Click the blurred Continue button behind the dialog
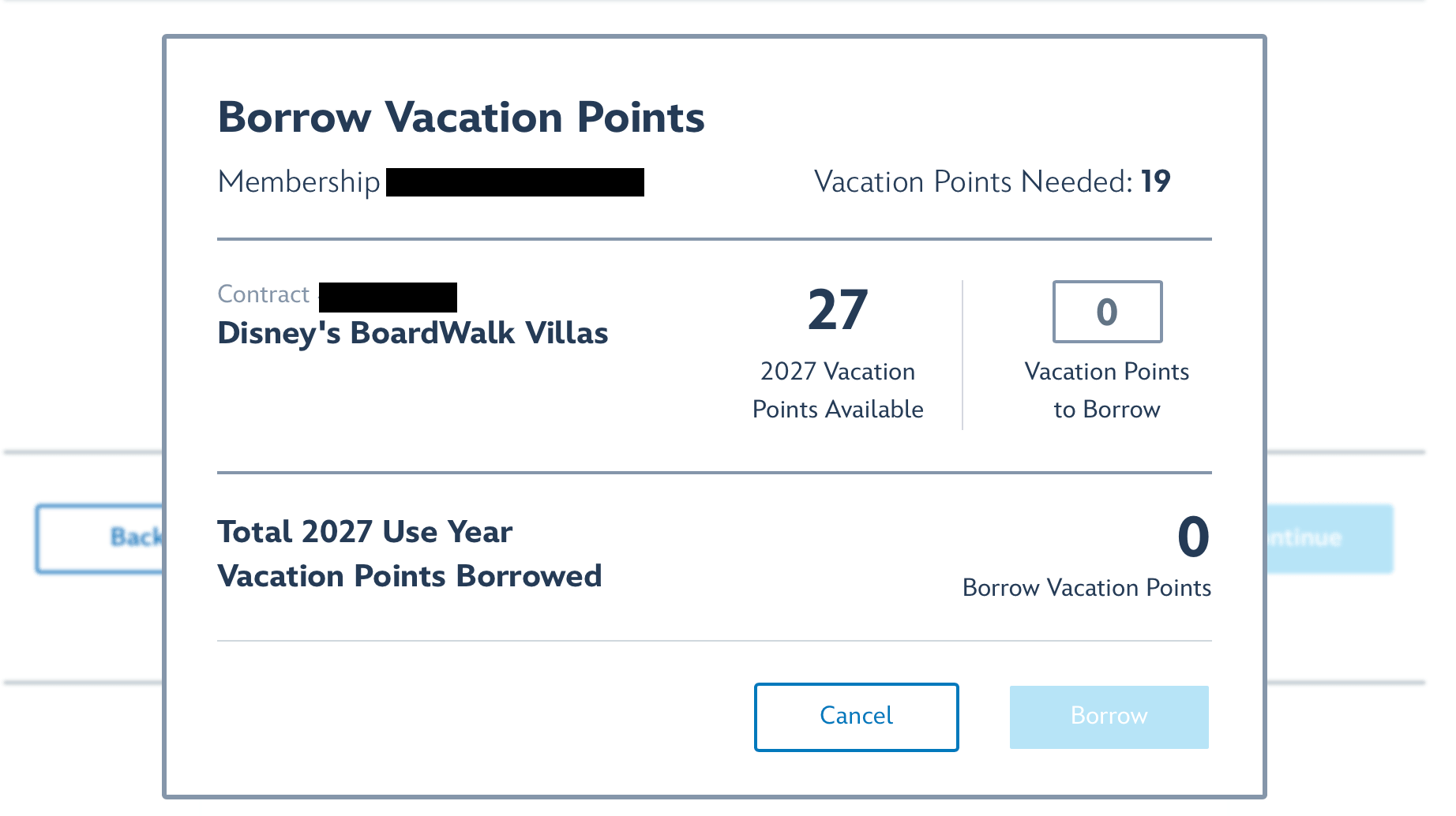Screen dimensions: 1456x816 click(x=1330, y=538)
